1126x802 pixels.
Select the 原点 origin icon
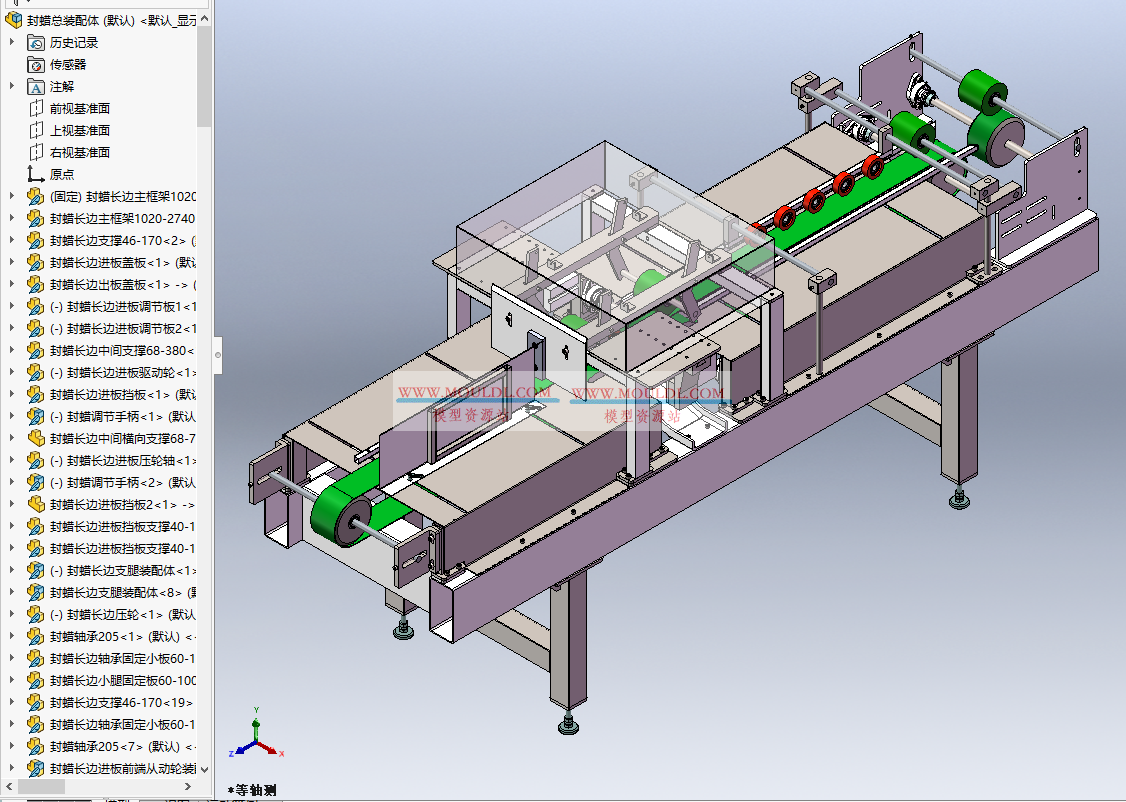coord(36,174)
